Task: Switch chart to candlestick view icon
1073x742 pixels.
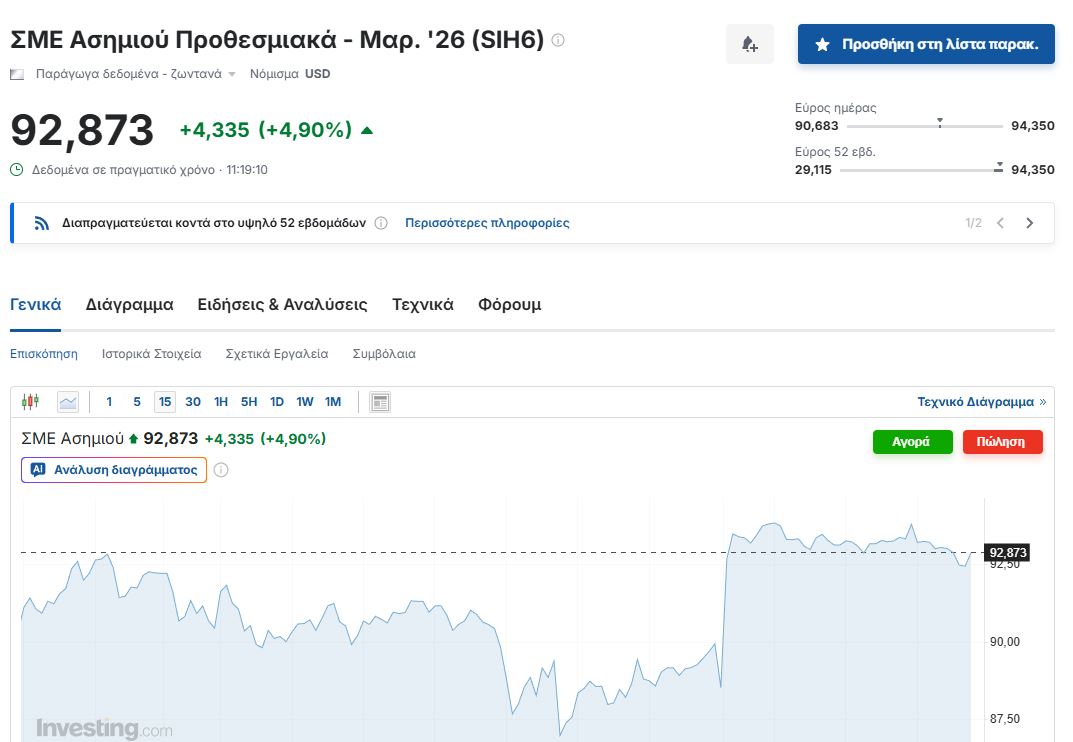Action: pyautogui.click(x=30, y=402)
